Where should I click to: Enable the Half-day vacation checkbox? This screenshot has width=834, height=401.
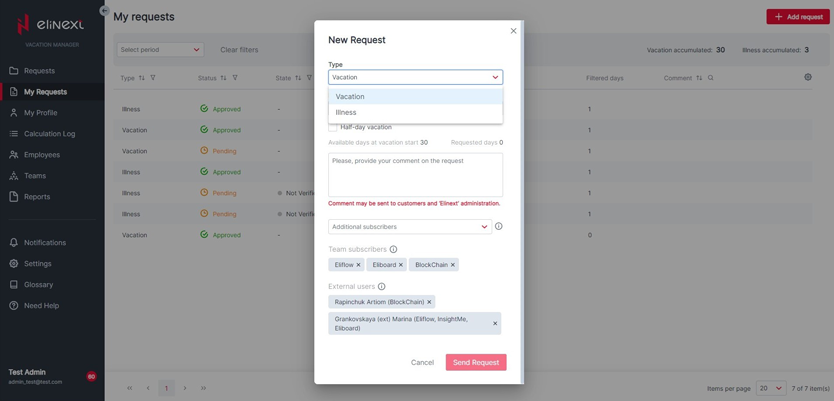[x=333, y=127]
